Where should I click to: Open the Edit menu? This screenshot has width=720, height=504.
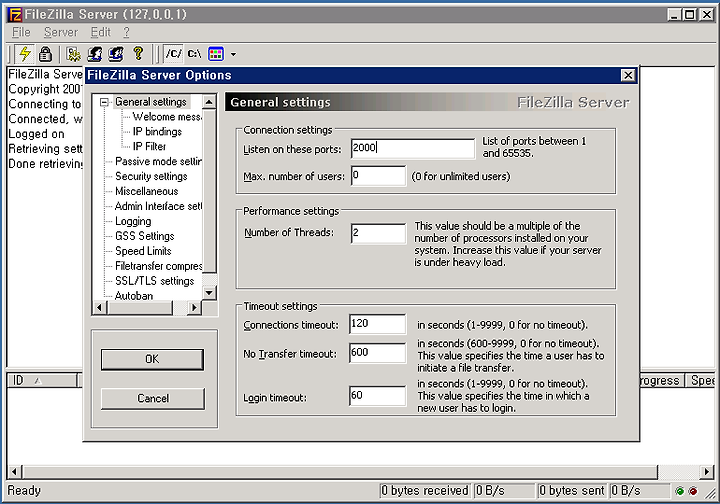coord(101,32)
